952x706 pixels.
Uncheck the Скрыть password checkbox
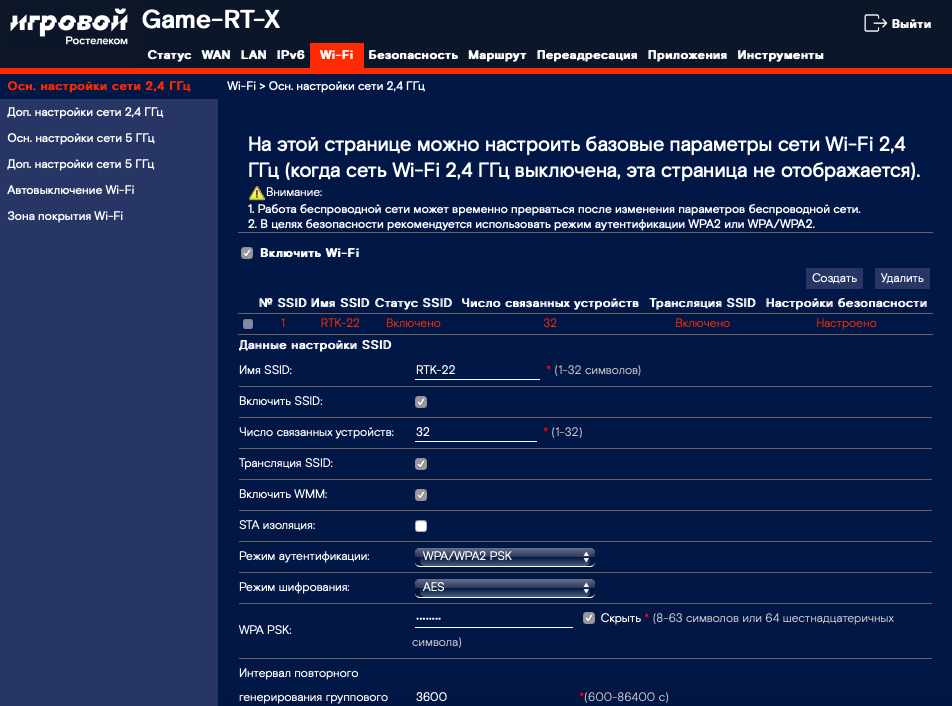click(x=589, y=618)
